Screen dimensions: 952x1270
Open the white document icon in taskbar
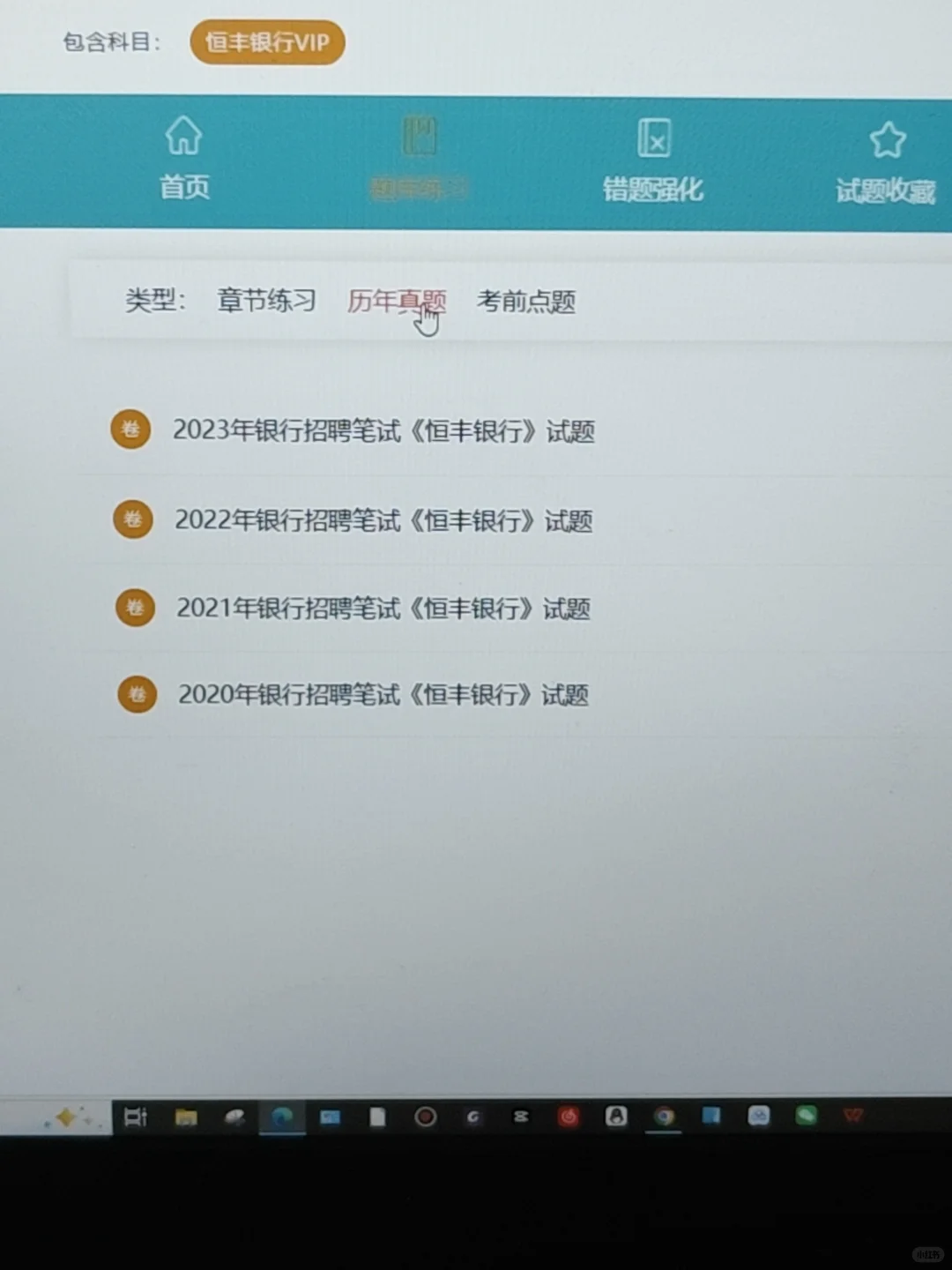click(x=377, y=1117)
